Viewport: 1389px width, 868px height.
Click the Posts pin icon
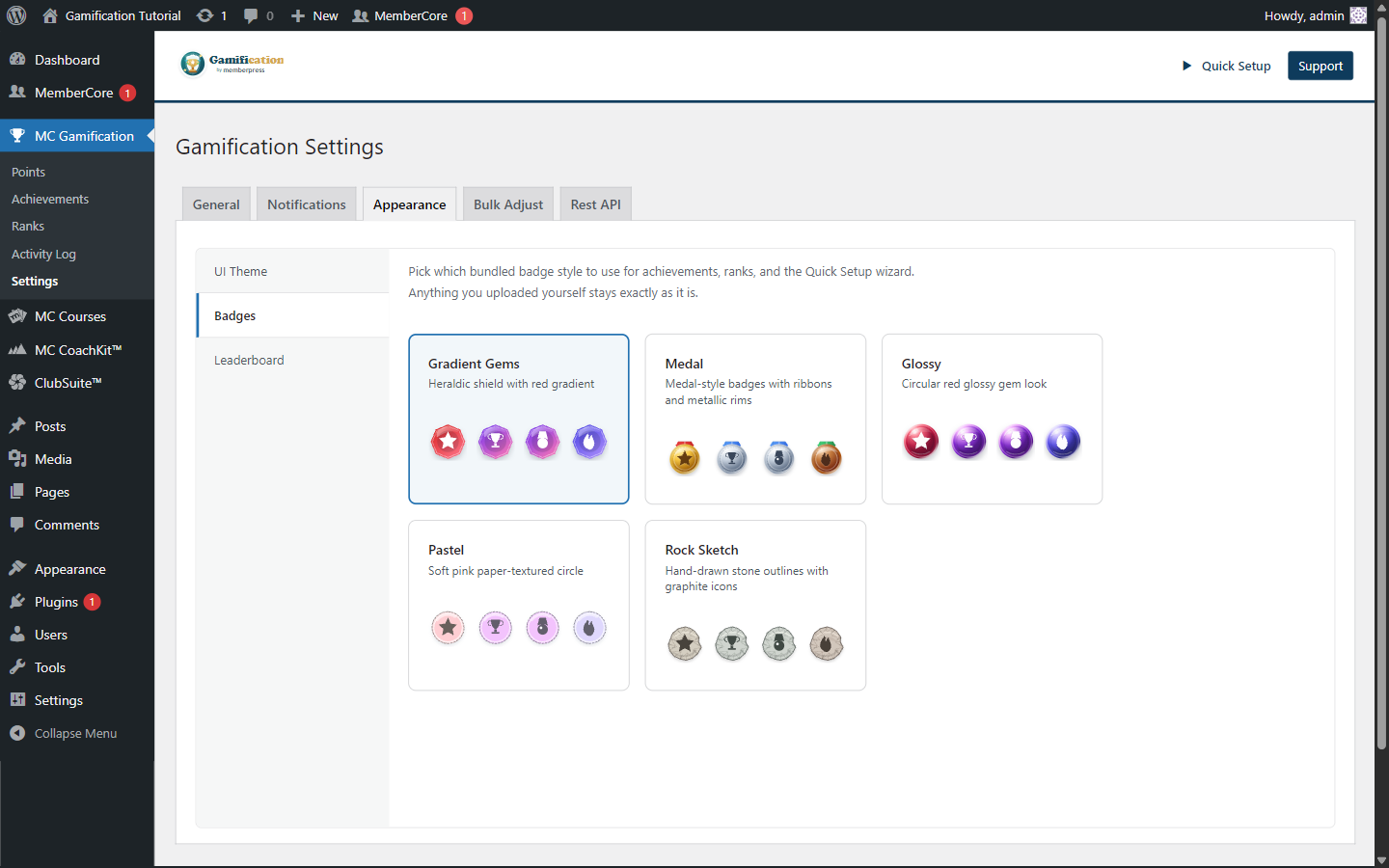click(x=17, y=426)
